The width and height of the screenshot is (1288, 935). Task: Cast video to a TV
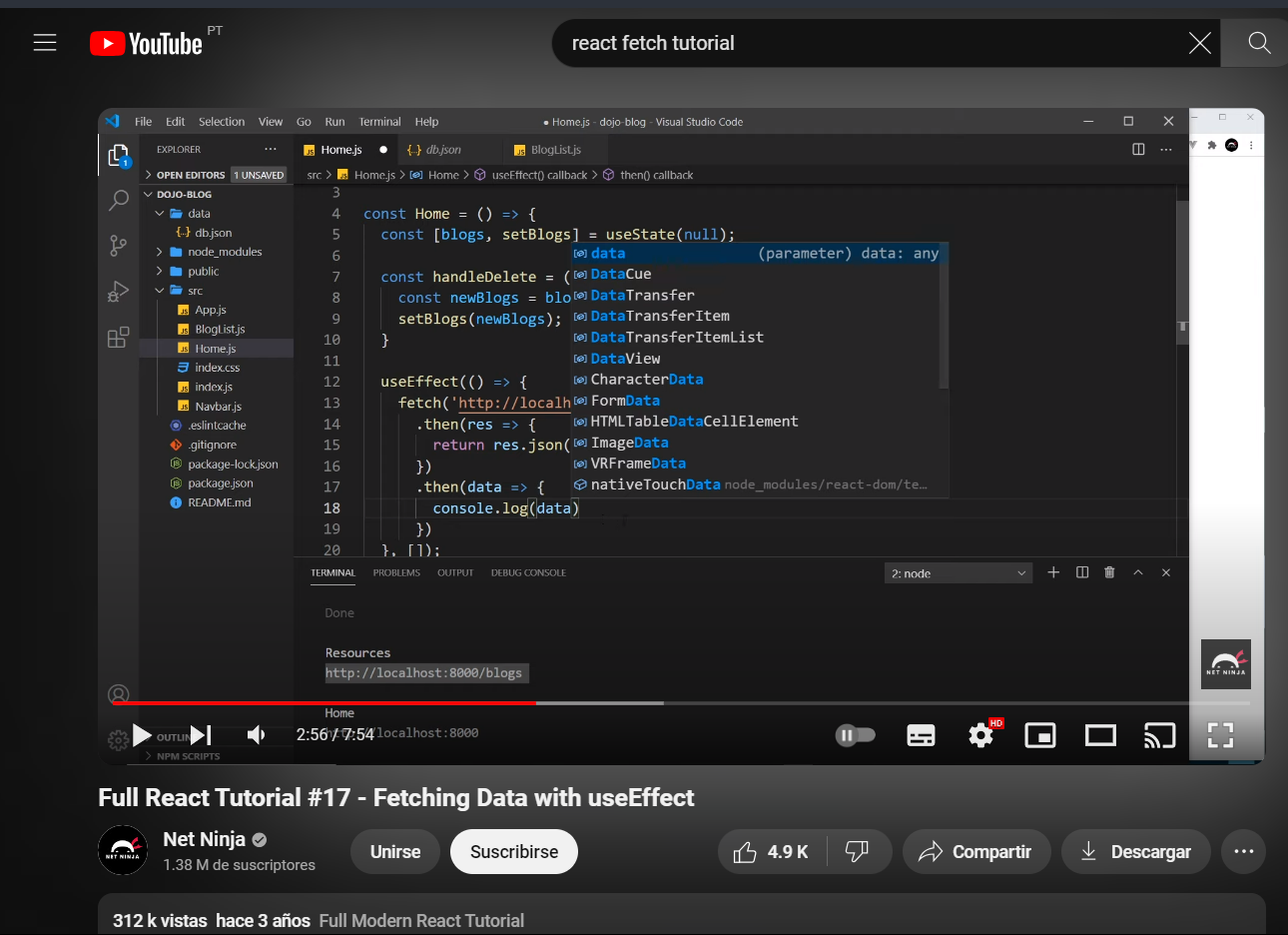coord(1159,736)
